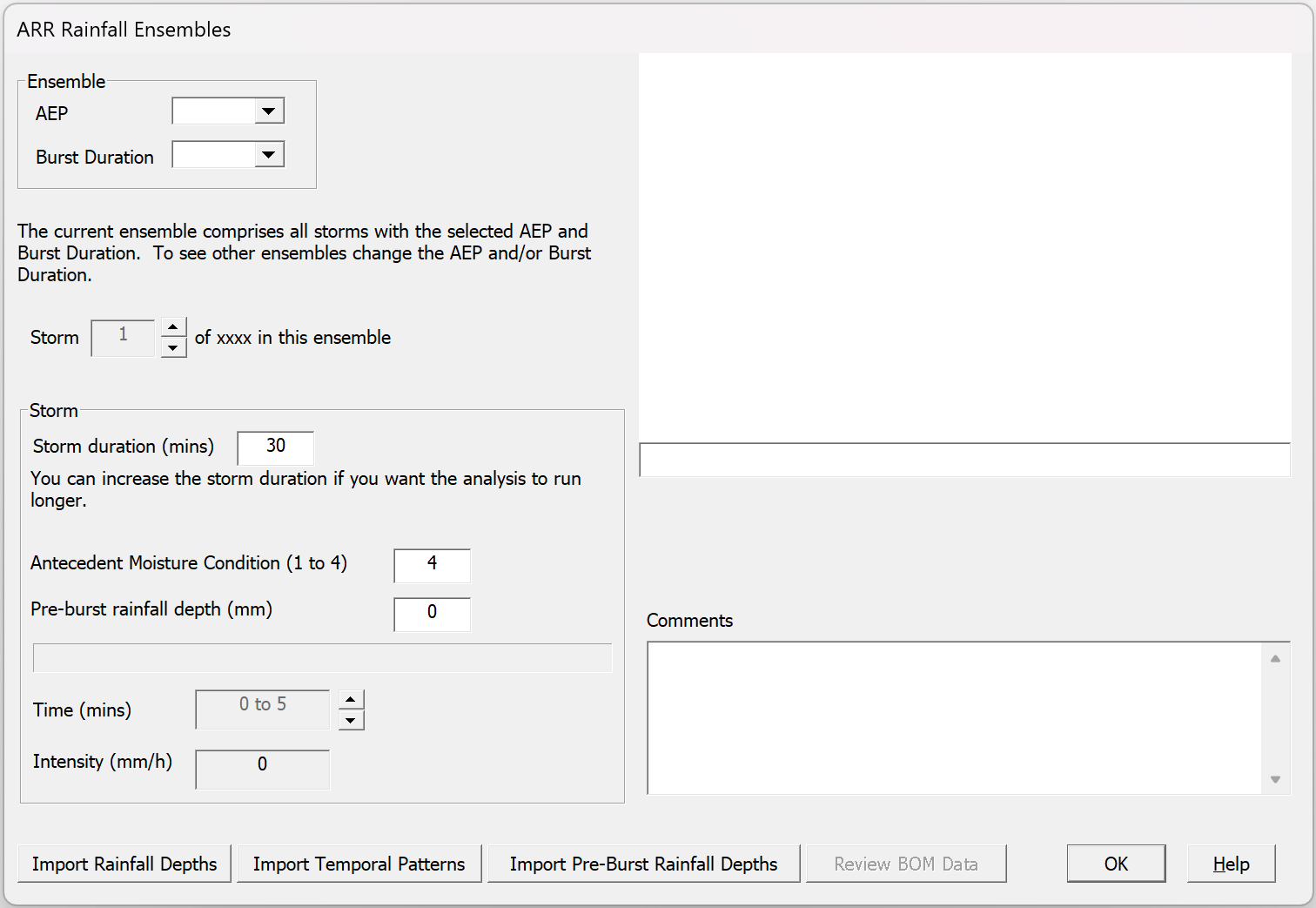Screen dimensions: 1316x908
Task: Click Comments scrollbar up arrow
Action: [x=1275, y=658]
